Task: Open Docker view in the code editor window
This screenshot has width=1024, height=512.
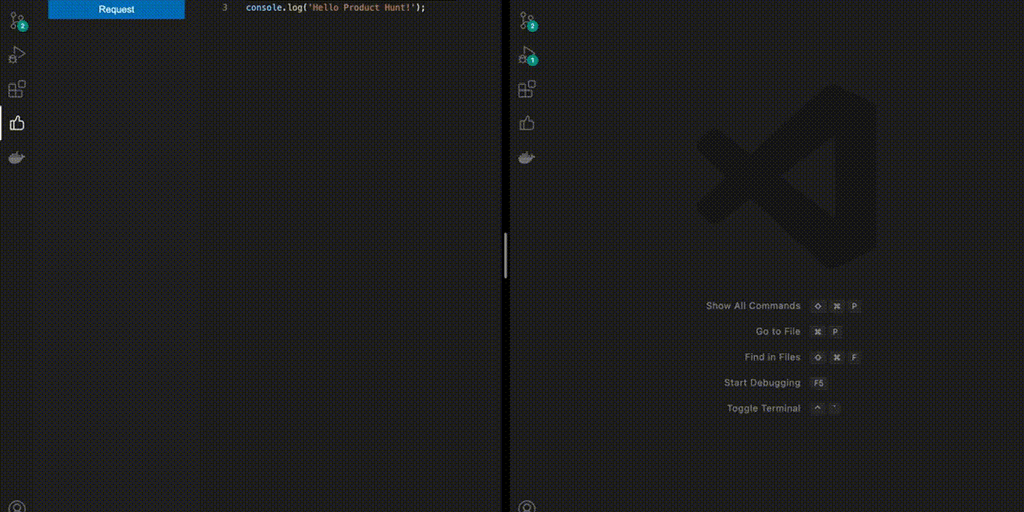Action: [17, 157]
